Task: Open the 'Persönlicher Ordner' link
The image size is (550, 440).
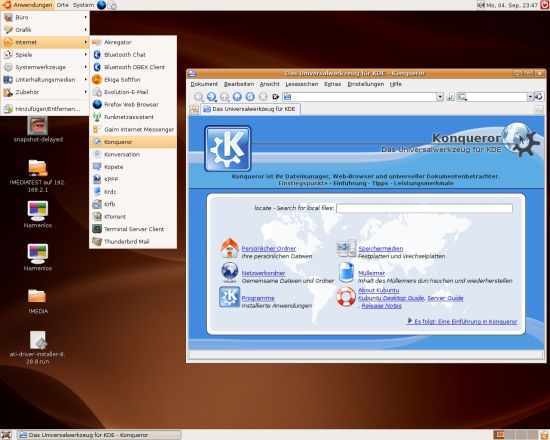Action: [x=269, y=248]
